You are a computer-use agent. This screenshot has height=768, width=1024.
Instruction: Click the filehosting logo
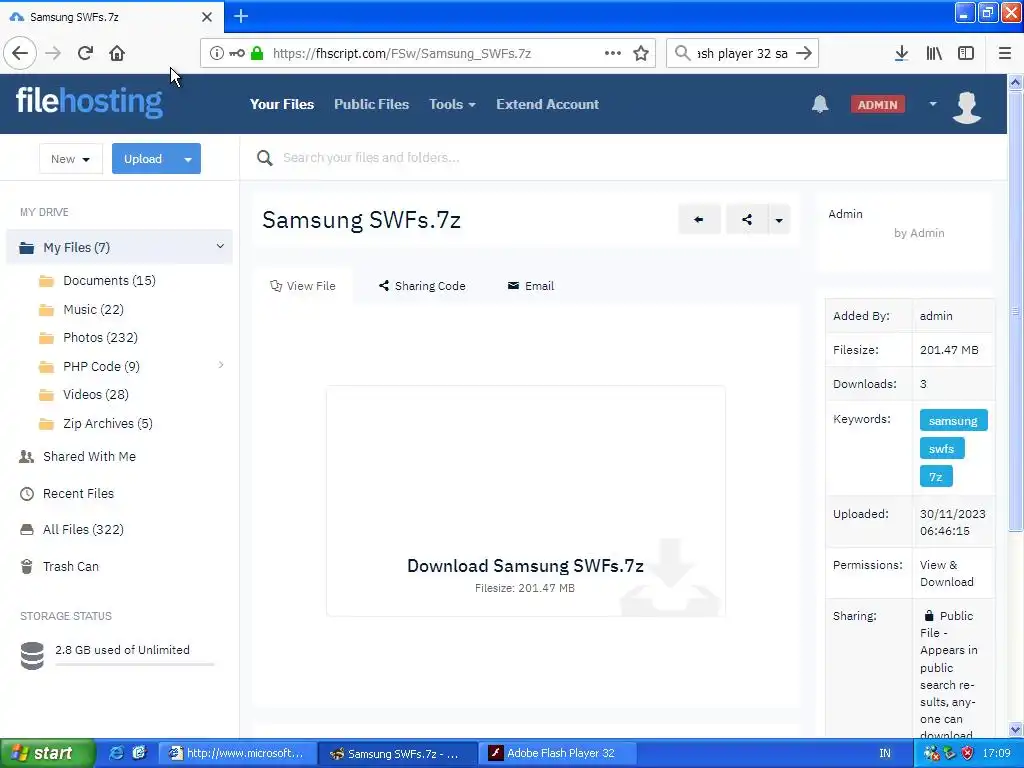click(89, 102)
